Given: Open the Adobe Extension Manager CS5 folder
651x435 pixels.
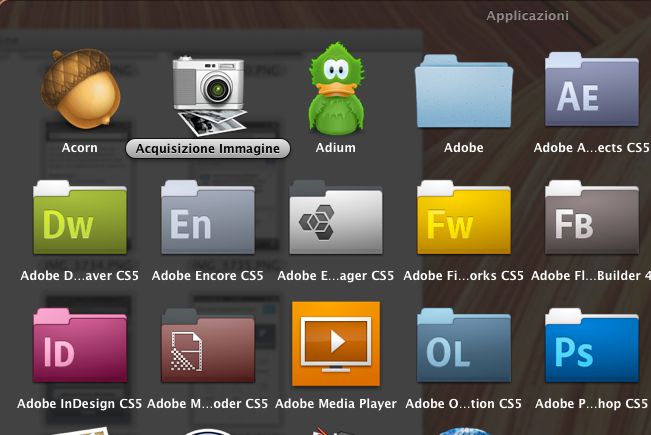Looking at the screenshot, I should 336,217.
